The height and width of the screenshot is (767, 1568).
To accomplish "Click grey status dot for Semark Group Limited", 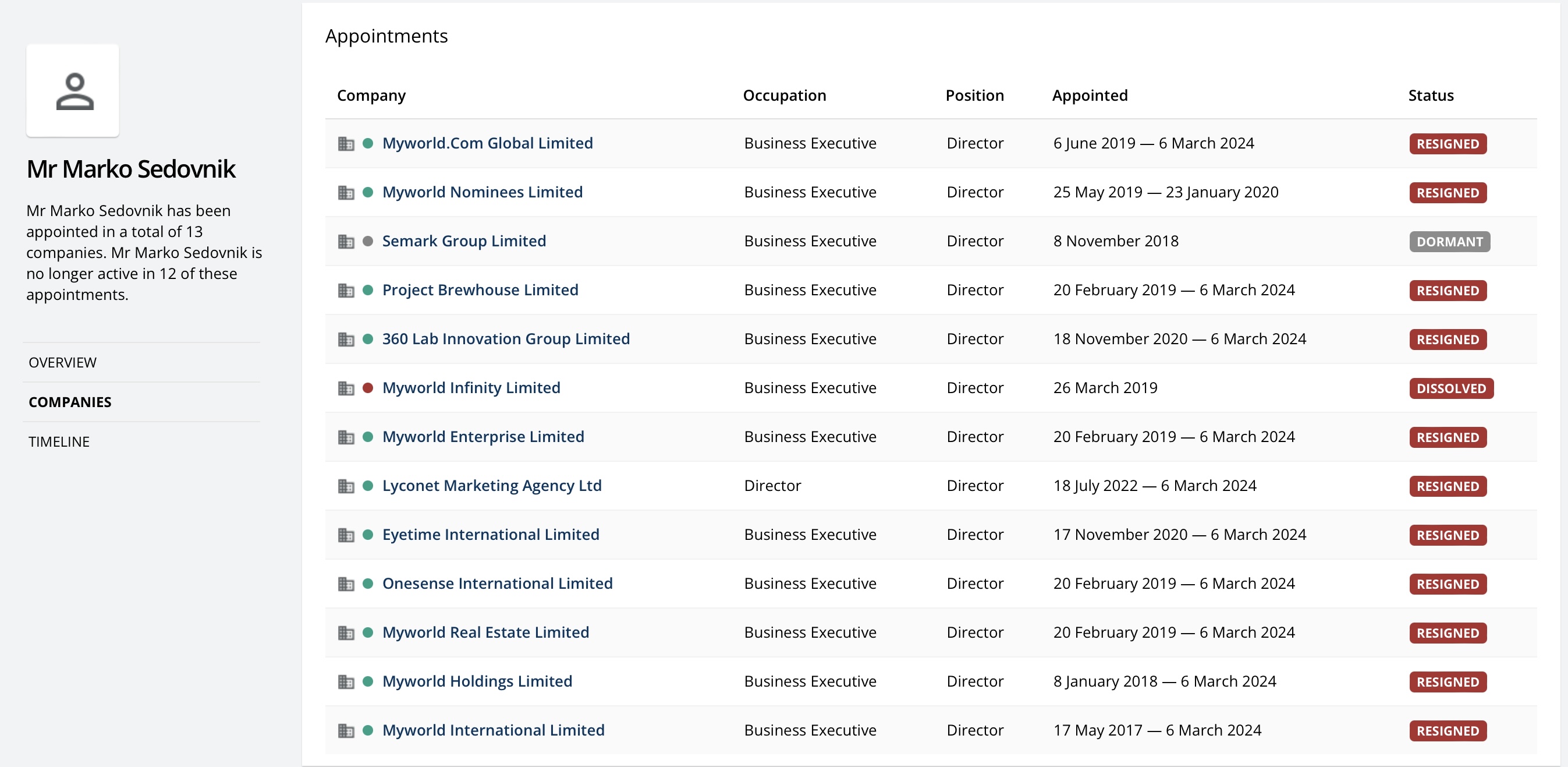I will point(368,241).
